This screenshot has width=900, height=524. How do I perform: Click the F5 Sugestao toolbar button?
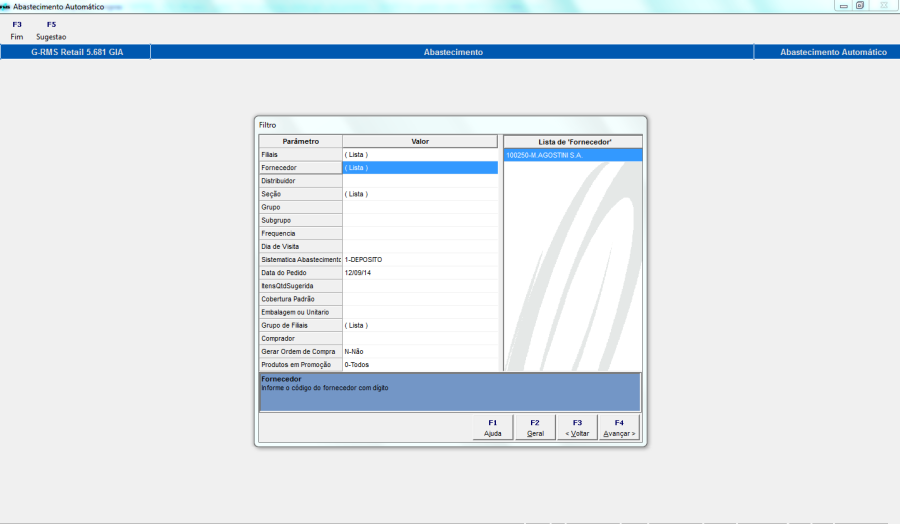(51, 30)
